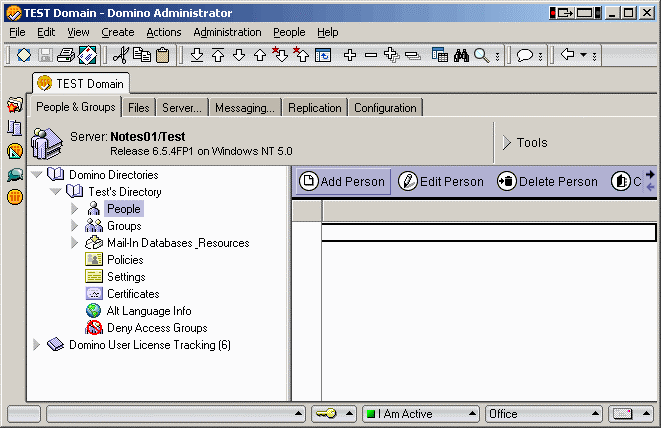This screenshot has width=661, height=428.
Task: Open the People menu
Action: coord(289,32)
